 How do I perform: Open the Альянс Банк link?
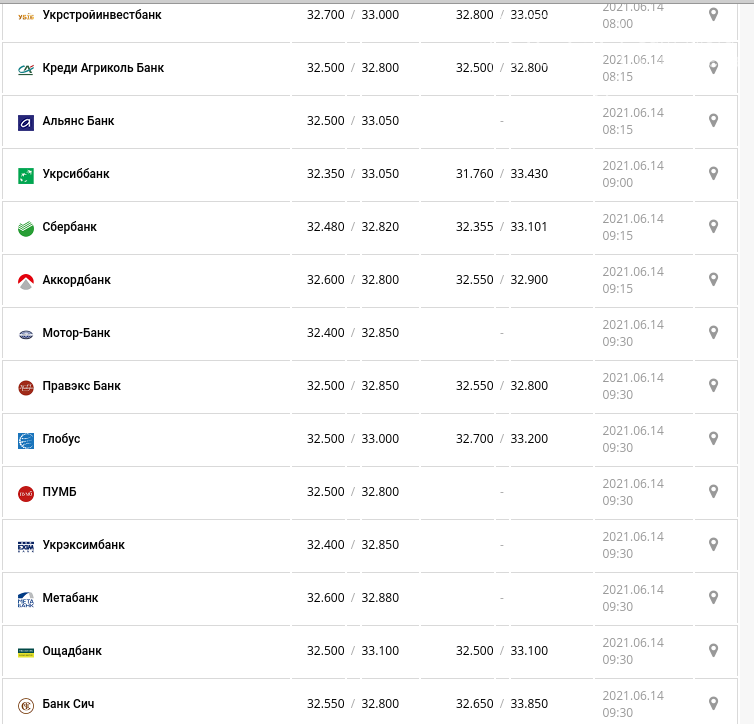click(78, 121)
